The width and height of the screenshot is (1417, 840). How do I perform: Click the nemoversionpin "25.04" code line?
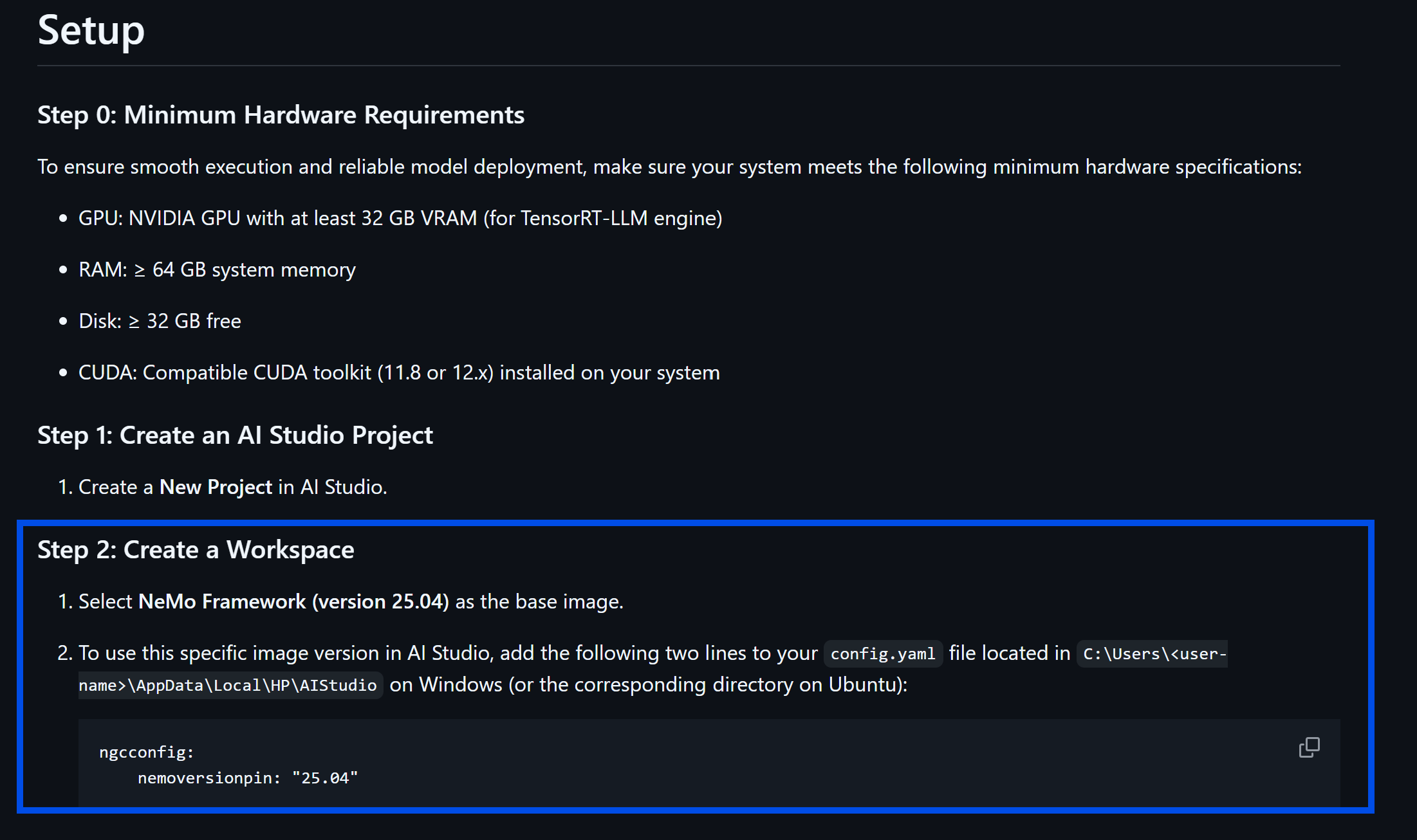[x=248, y=778]
